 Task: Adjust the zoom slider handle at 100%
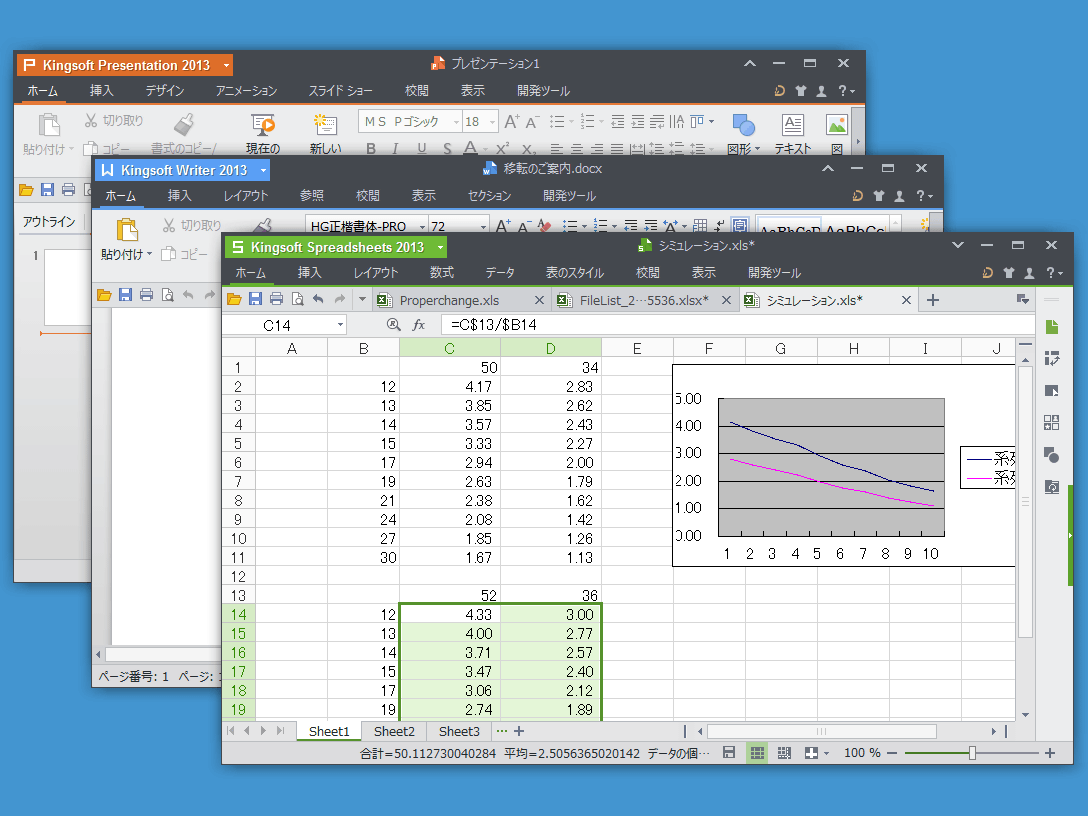coord(972,753)
